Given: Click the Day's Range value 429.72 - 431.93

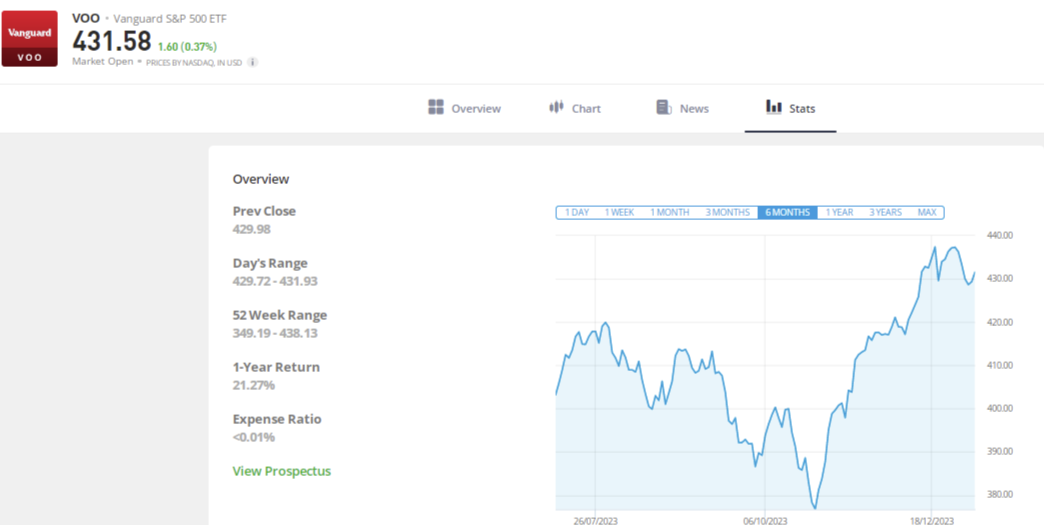Looking at the screenshot, I should pos(275,281).
